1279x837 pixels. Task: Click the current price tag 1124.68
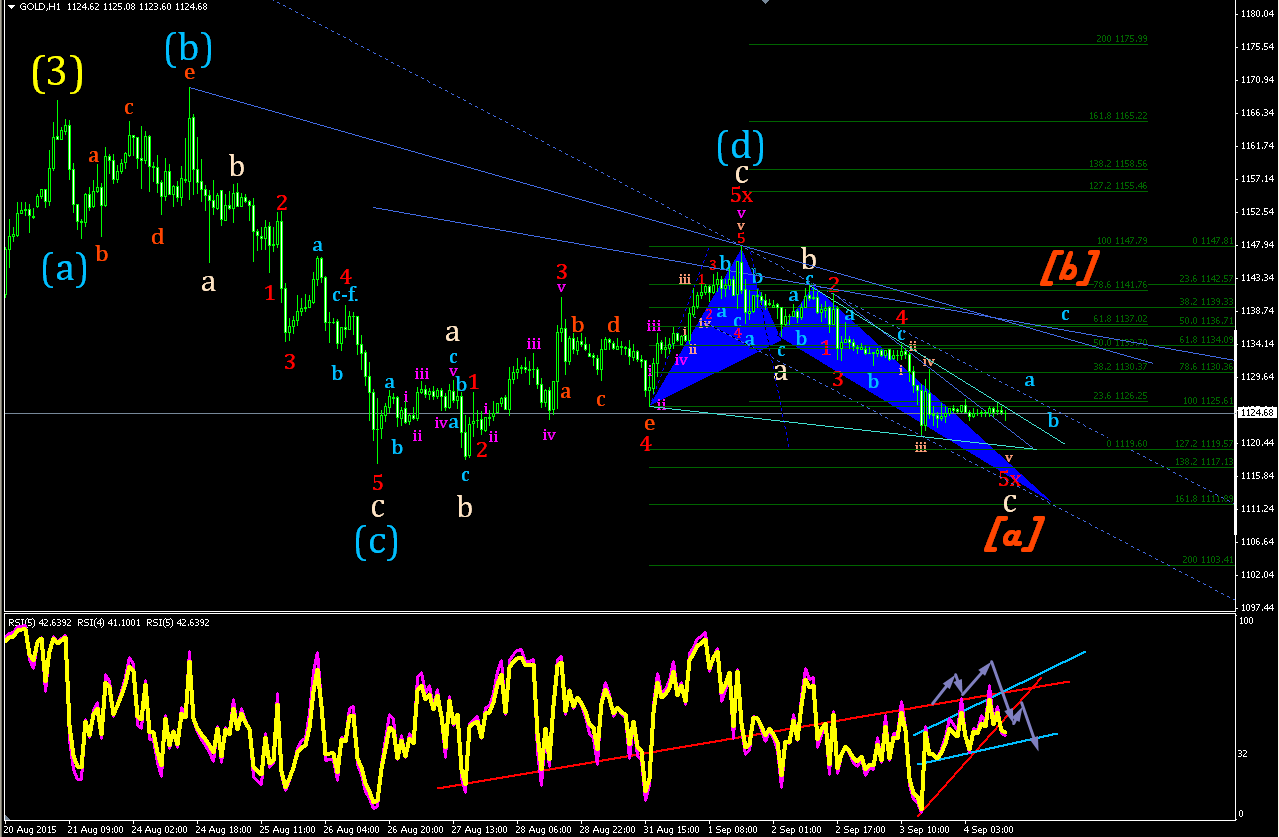pos(1257,412)
